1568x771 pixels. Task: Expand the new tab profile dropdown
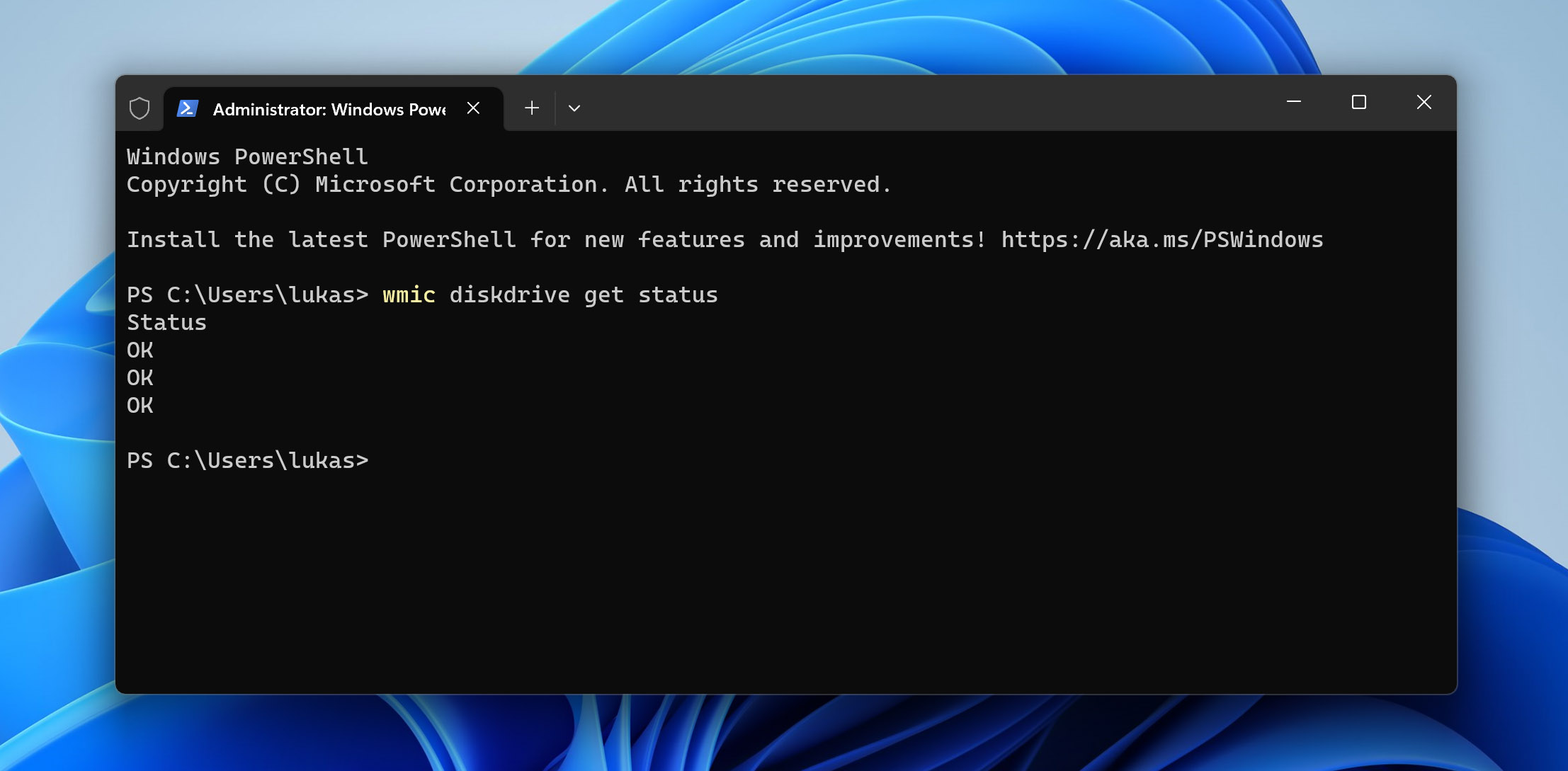574,108
